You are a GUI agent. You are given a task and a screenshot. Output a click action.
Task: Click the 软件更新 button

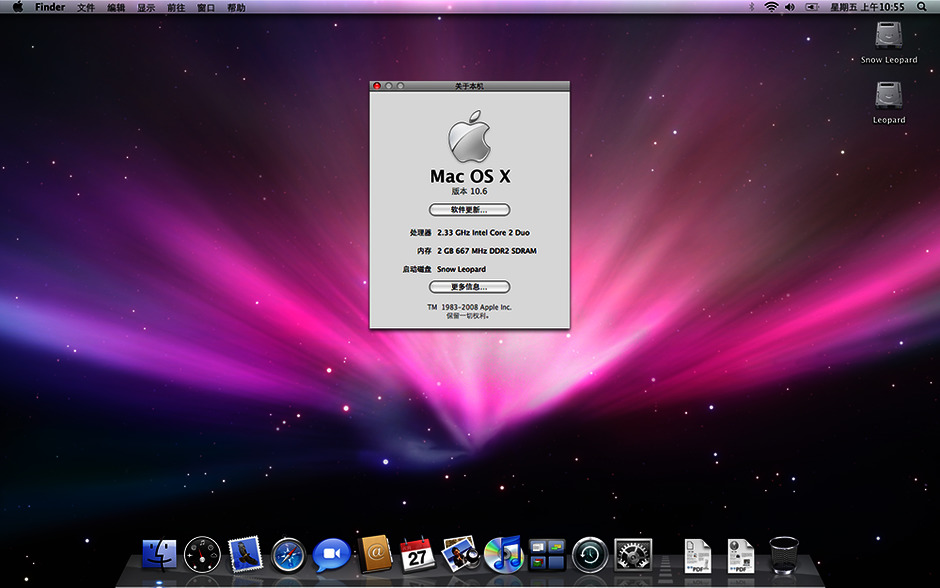469,210
